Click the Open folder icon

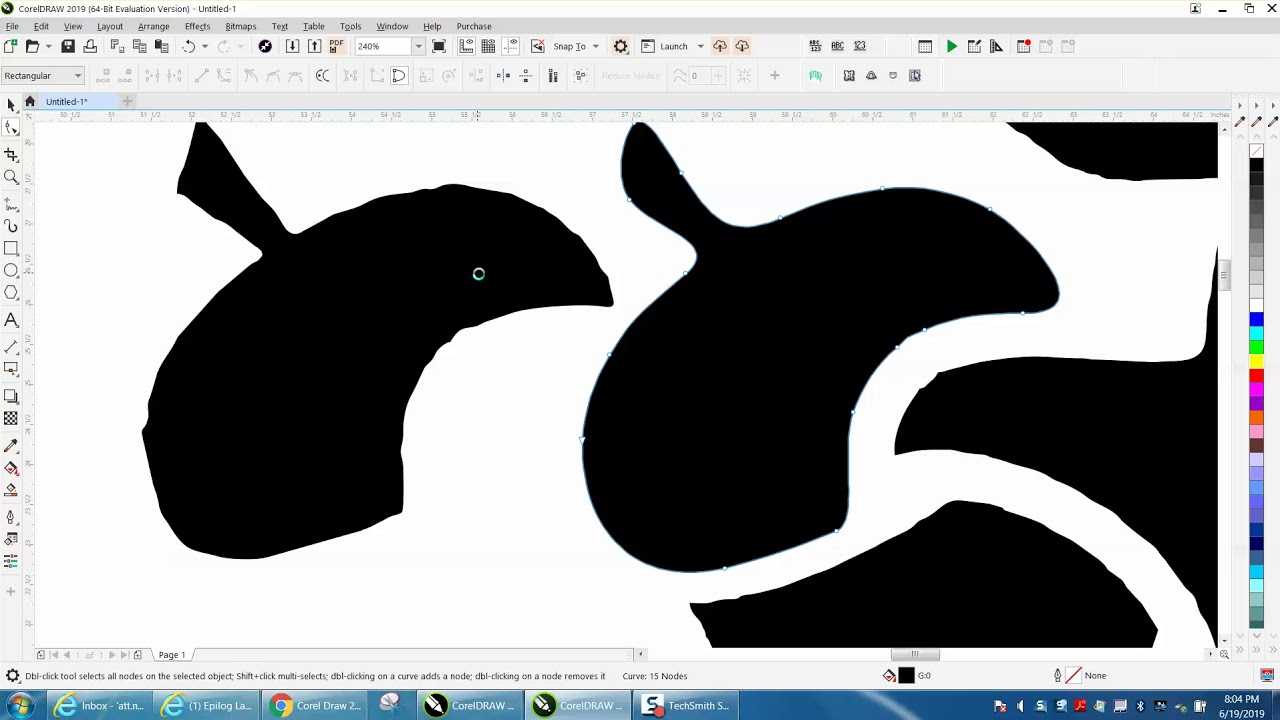pos(32,46)
